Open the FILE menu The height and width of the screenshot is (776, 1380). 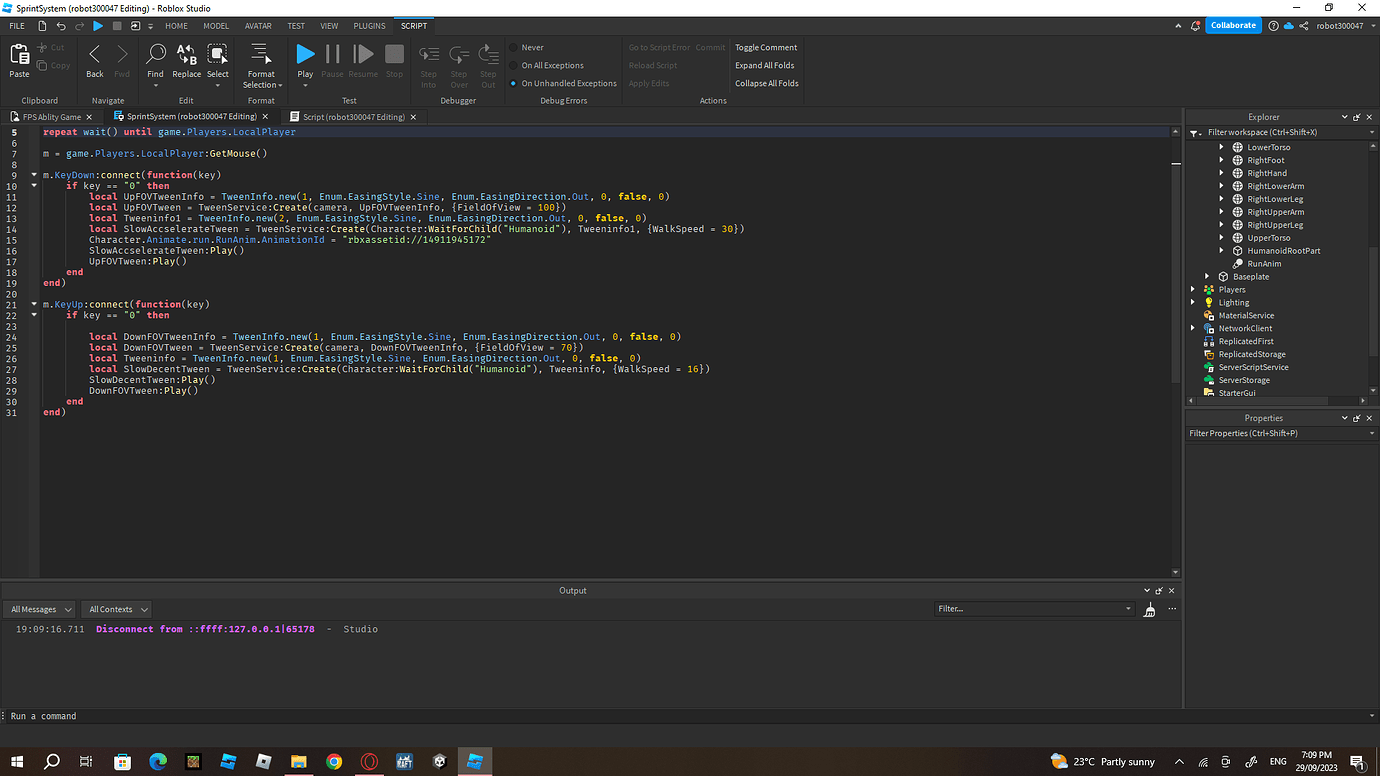click(x=17, y=25)
